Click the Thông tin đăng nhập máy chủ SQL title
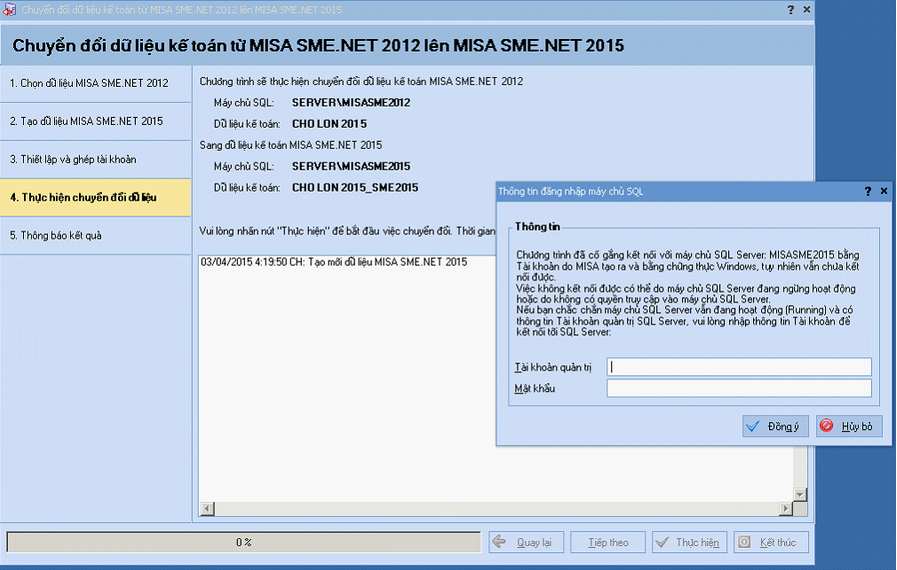Viewport: 897px width, 570px height. [x=571, y=191]
